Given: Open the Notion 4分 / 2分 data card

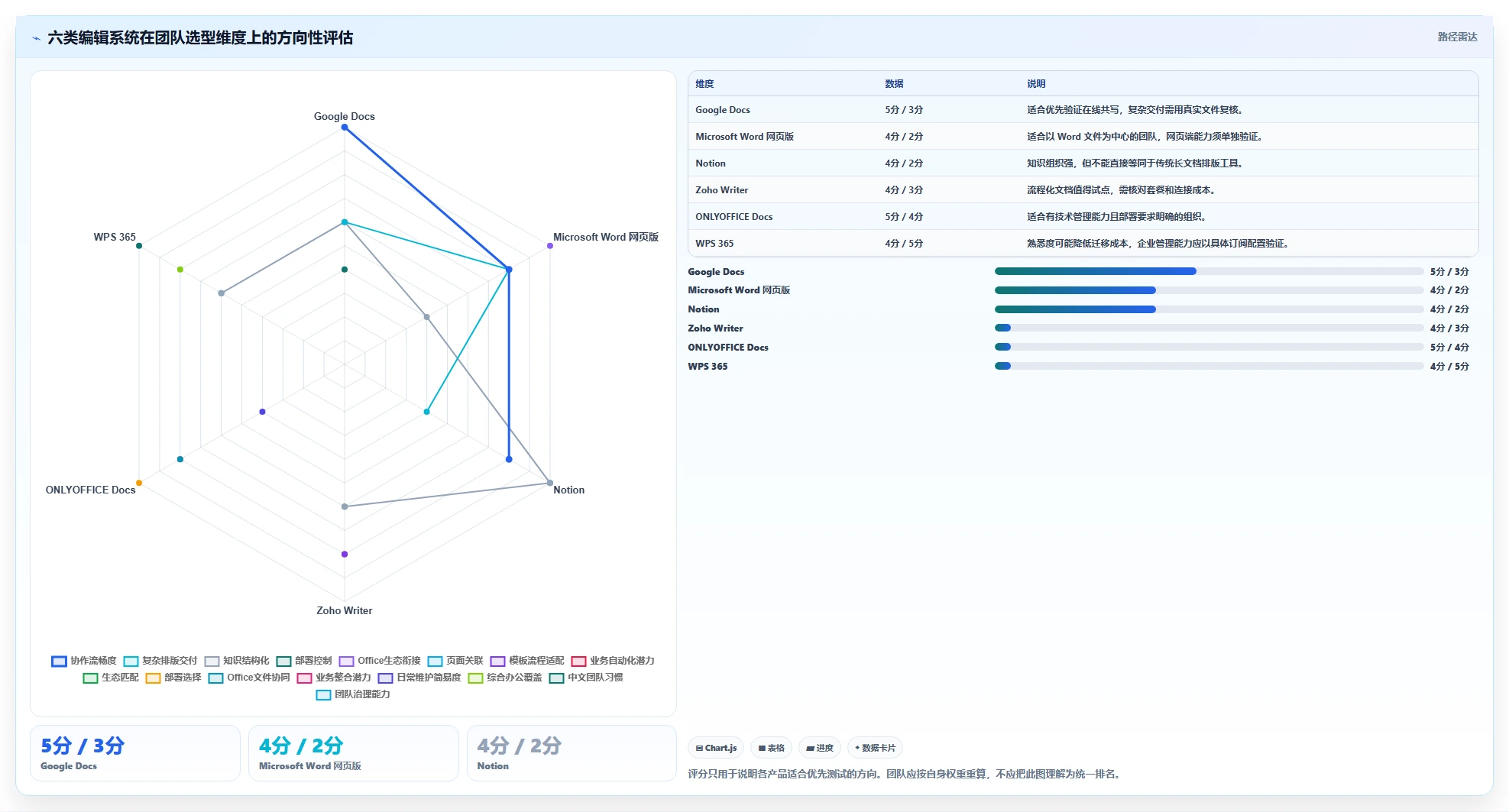Looking at the screenshot, I should 572,753.
